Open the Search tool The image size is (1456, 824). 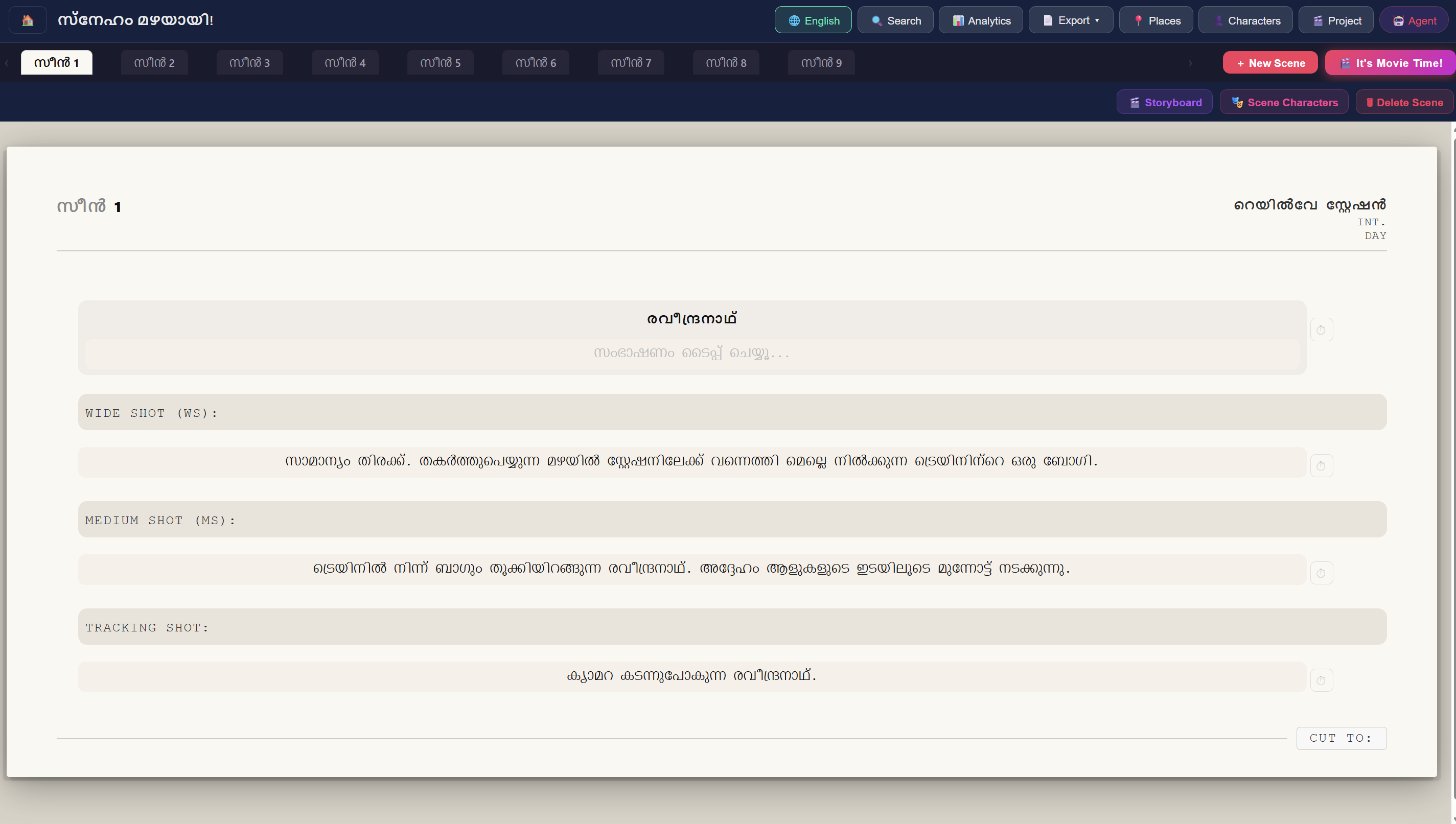895,20
